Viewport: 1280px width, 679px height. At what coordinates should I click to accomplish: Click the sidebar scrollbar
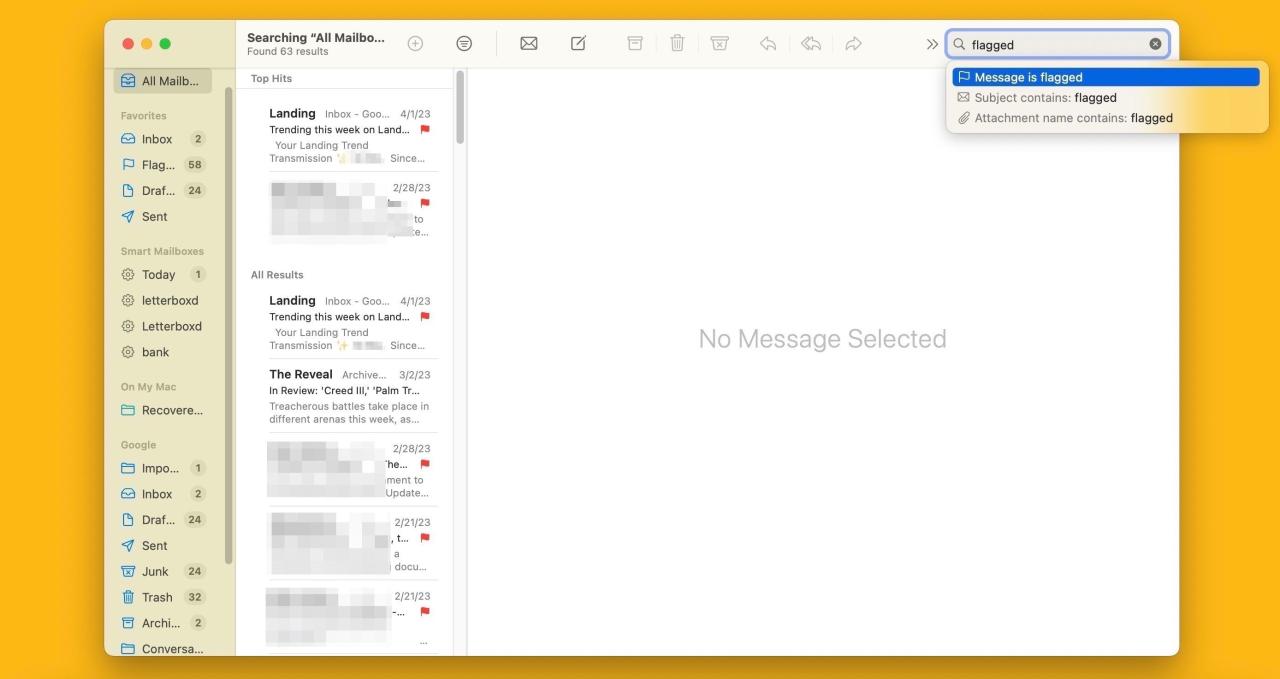(x=229, y=325)
